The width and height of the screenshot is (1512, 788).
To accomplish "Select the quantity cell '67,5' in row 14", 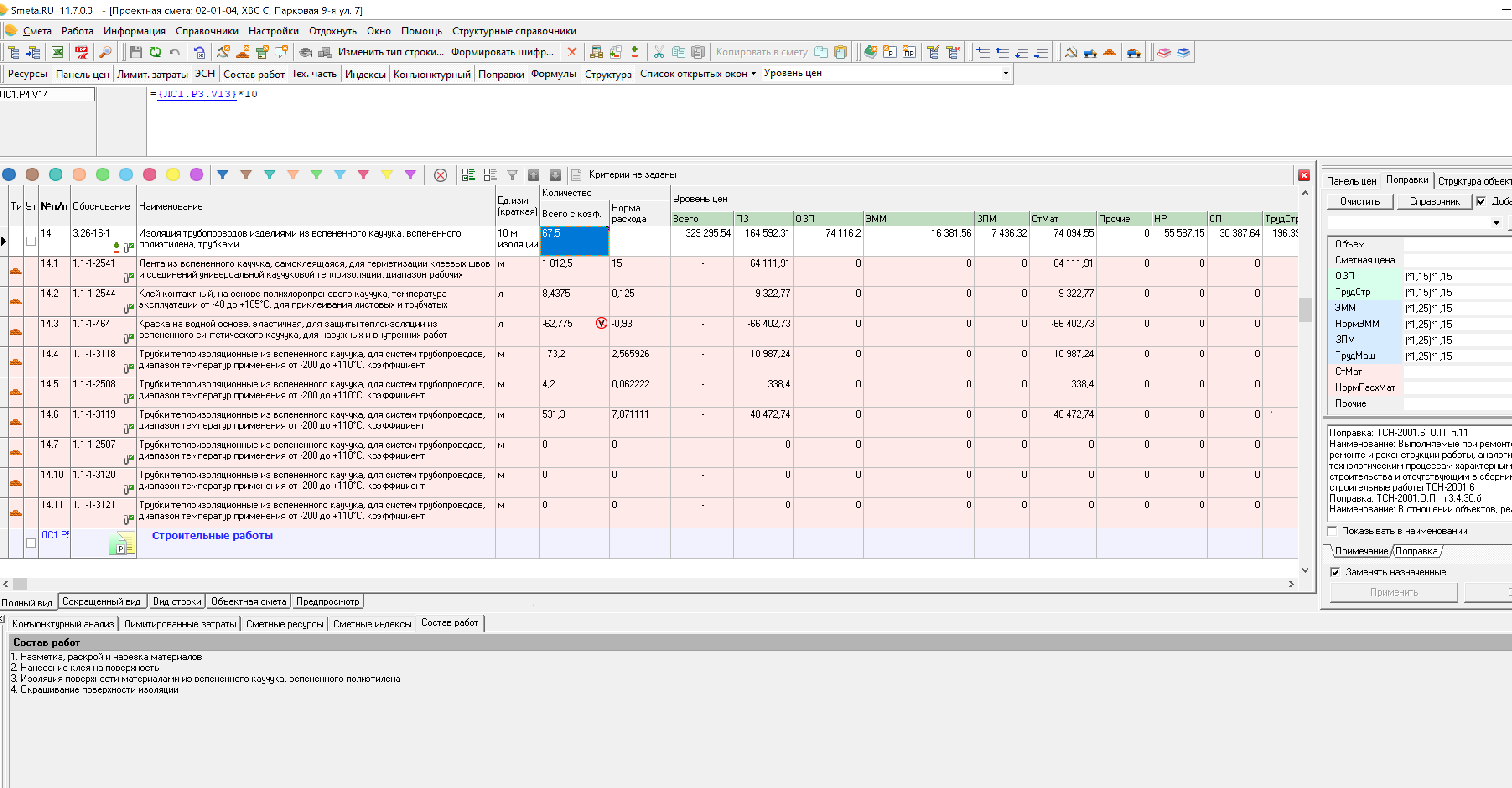I will tap(574, 241).
